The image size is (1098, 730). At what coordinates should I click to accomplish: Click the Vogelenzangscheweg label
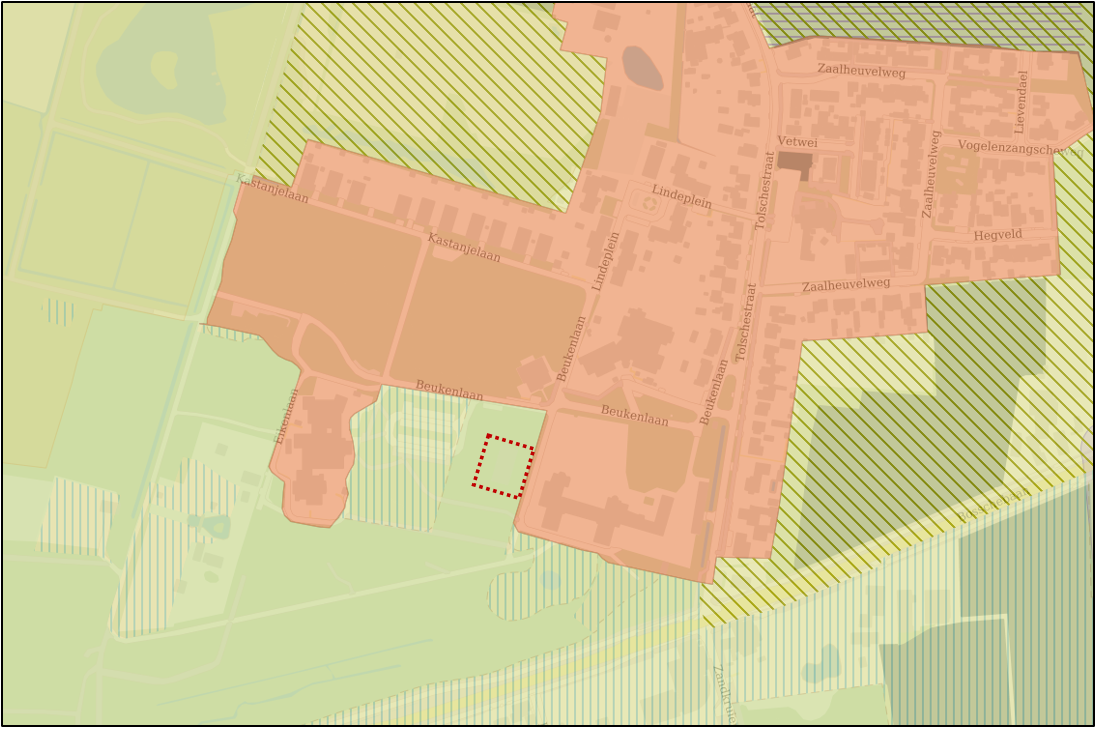pos(1020,148)
